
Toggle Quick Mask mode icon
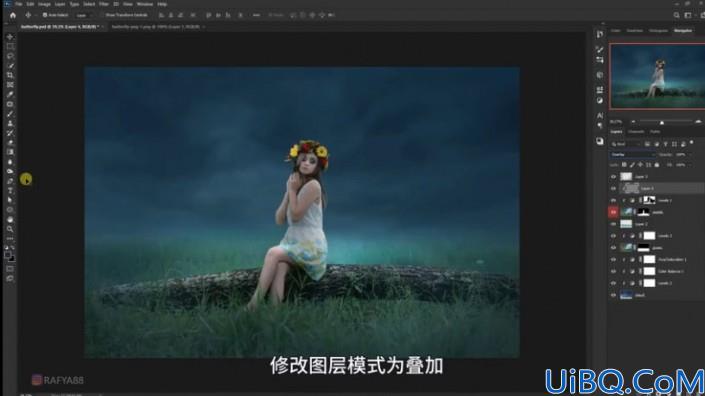pos(10,269)
